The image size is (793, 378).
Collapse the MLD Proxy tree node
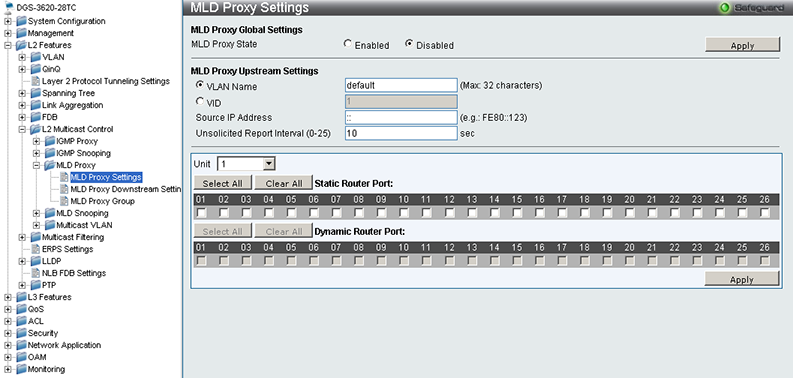pos(36,165)
